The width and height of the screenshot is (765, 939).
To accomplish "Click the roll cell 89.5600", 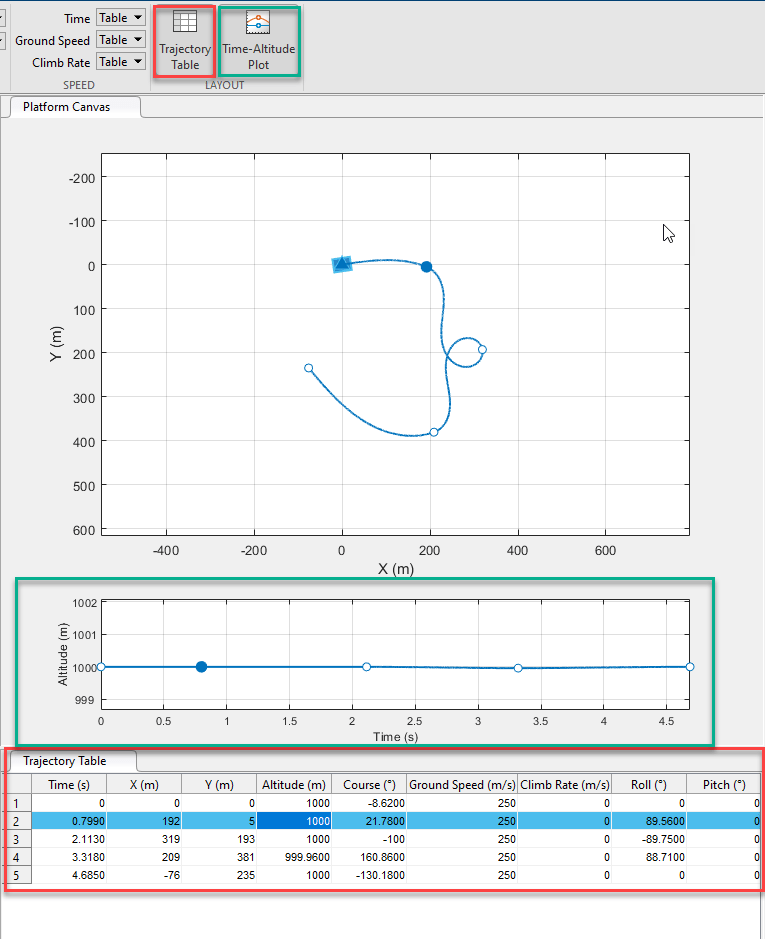I will (x=649, y=821).
